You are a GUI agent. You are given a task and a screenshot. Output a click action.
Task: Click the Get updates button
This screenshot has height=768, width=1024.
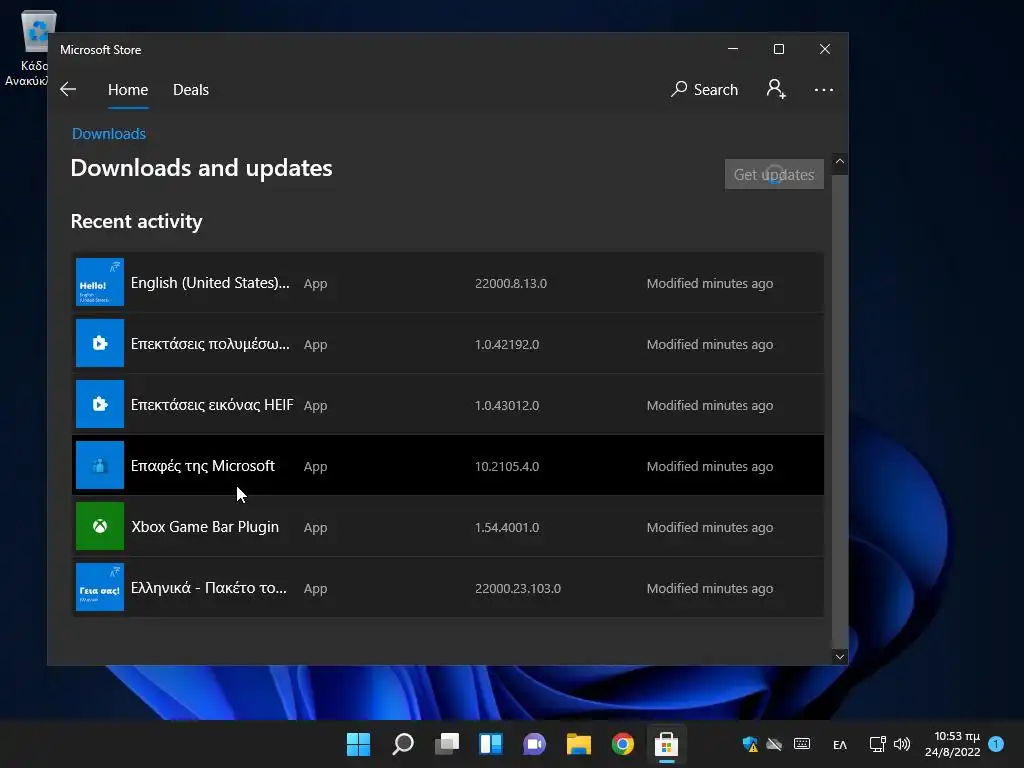774,174
